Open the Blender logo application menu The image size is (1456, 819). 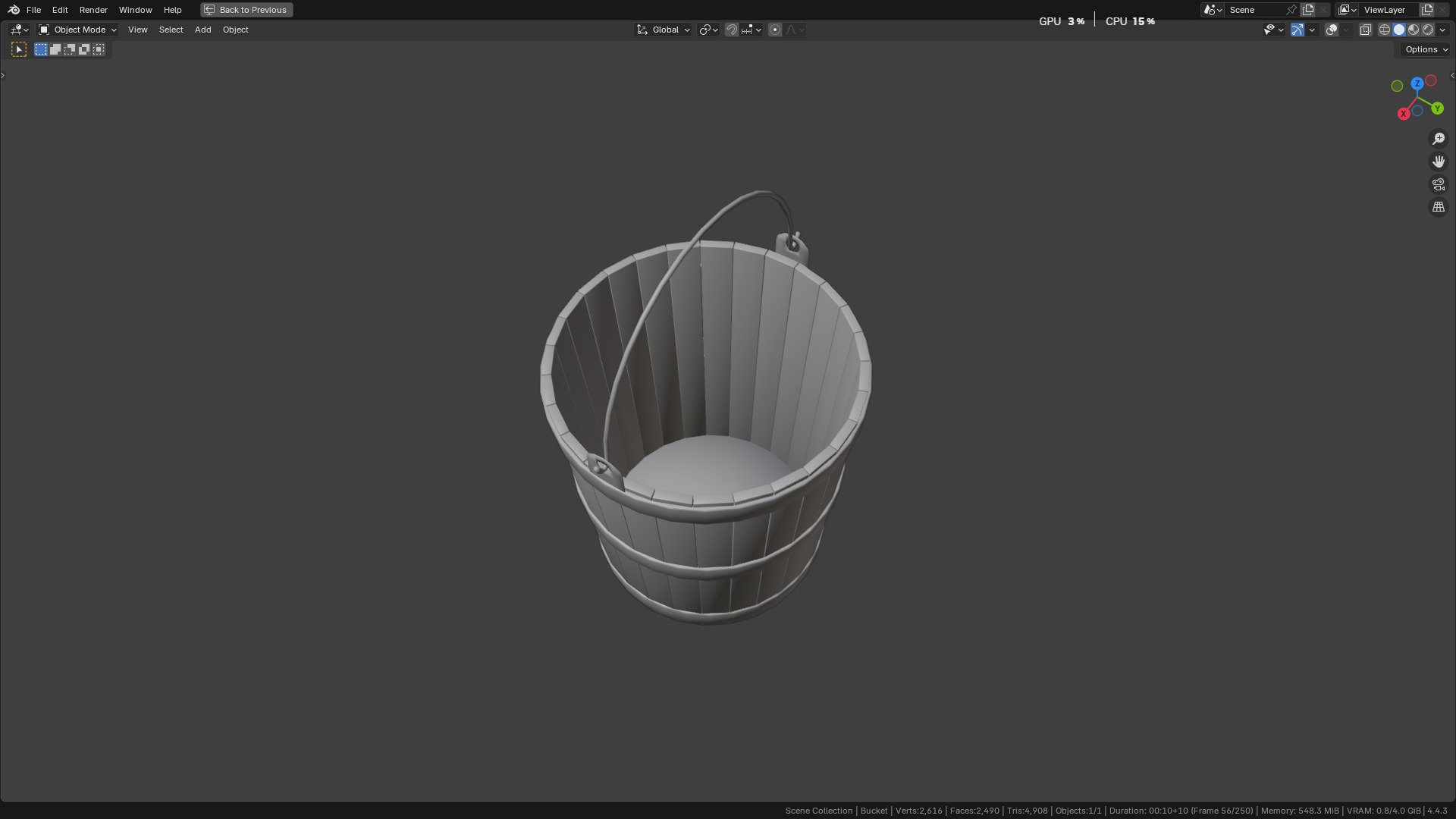pos(14,10)
